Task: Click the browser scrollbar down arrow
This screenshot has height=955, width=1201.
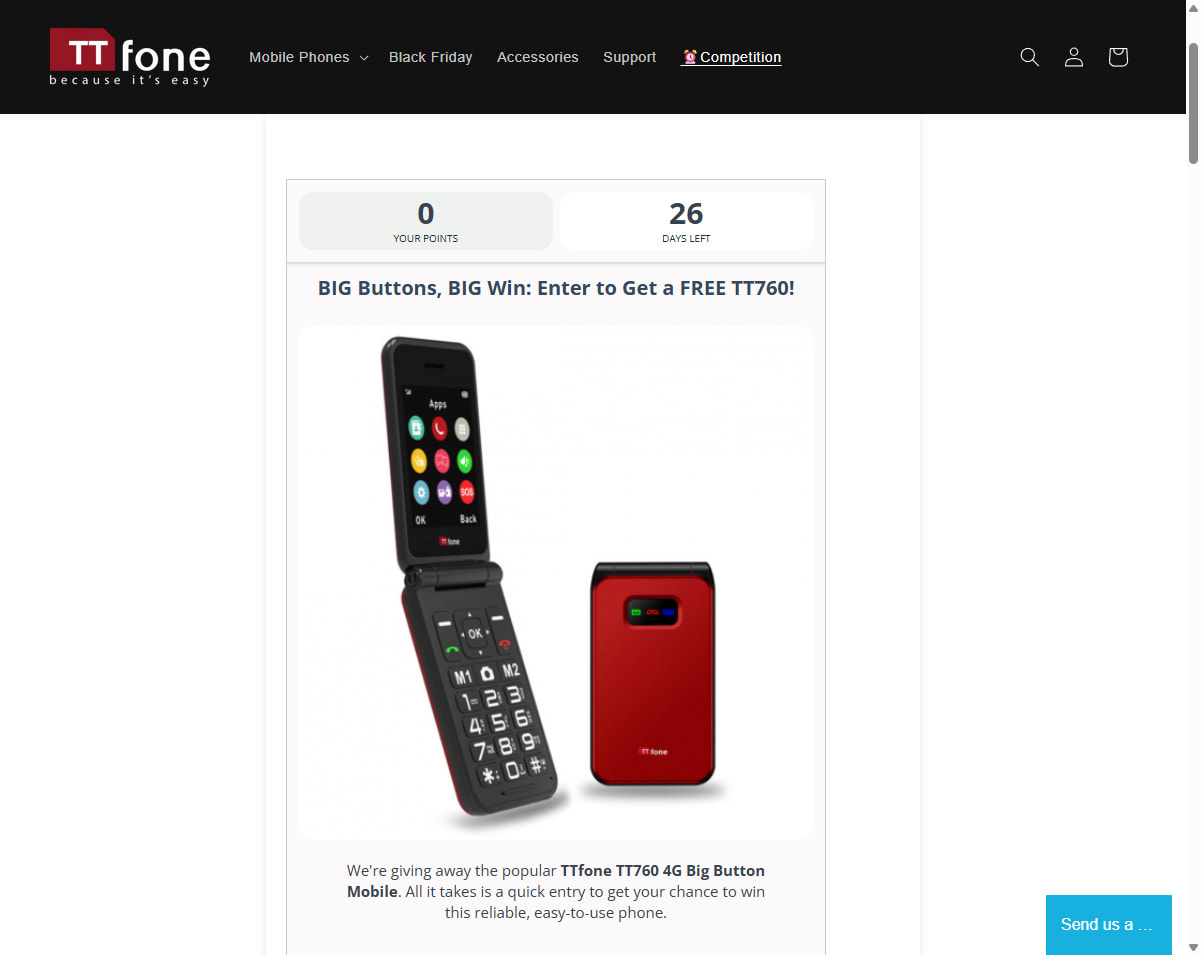Action: 1193,947
